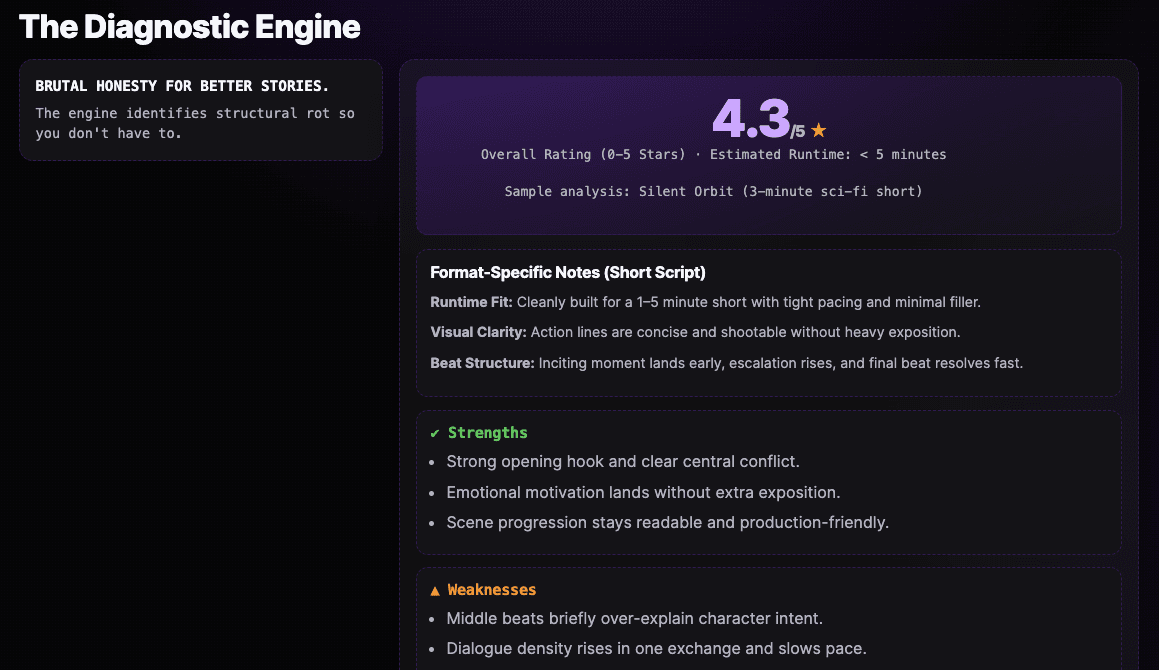The height and width of the screenshot is (670, 1159).
Task: Click The Diagnostic Engine page title
Action: 189,27
